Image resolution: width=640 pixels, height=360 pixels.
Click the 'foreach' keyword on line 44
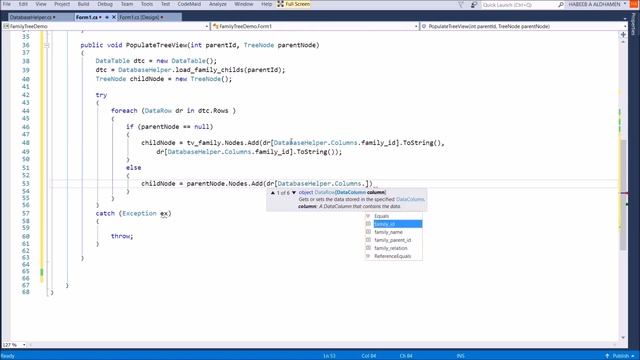124,111
